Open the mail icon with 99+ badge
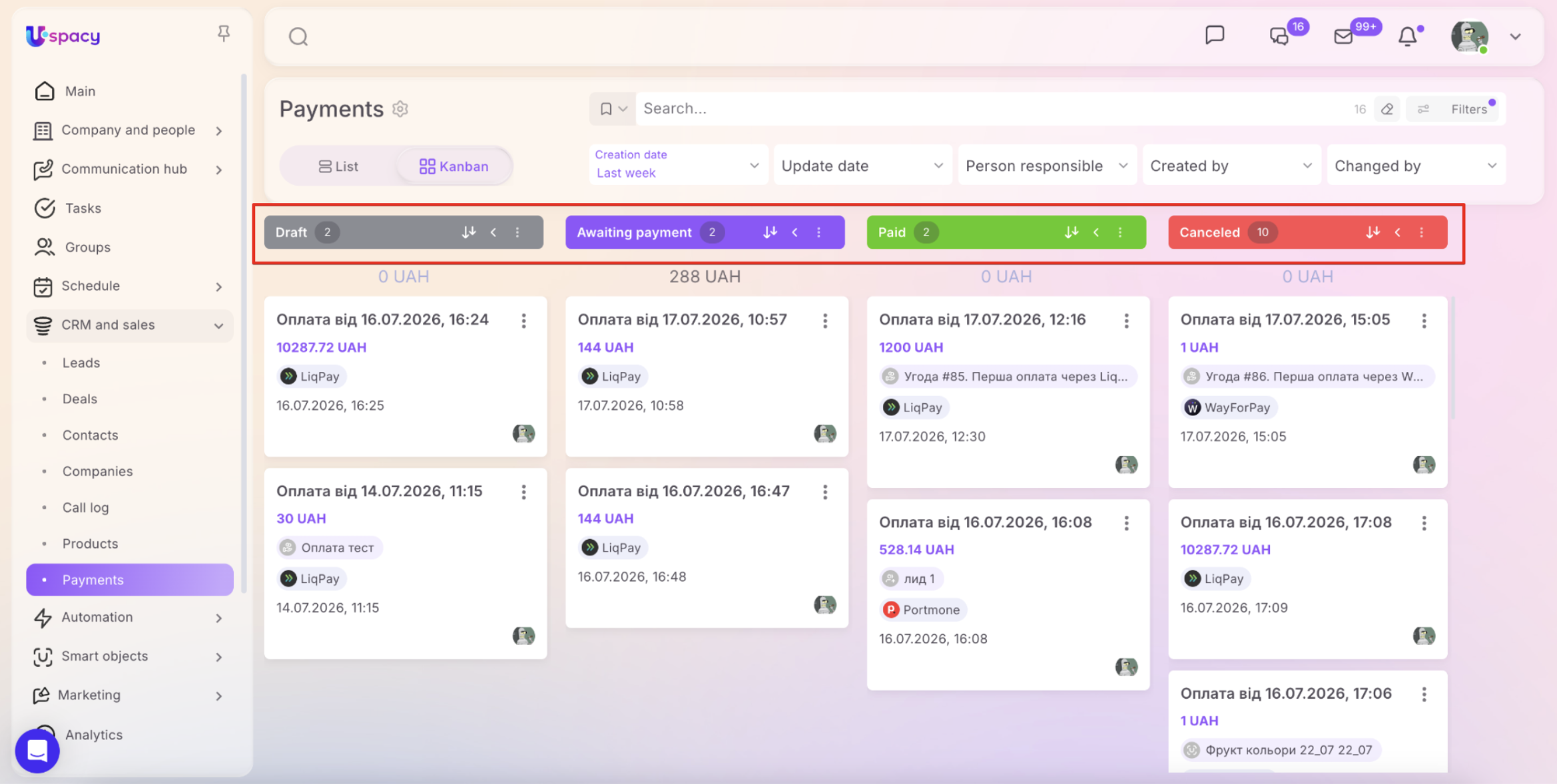The height and width of the screenshot is (784, 1557). (1344, 36)
